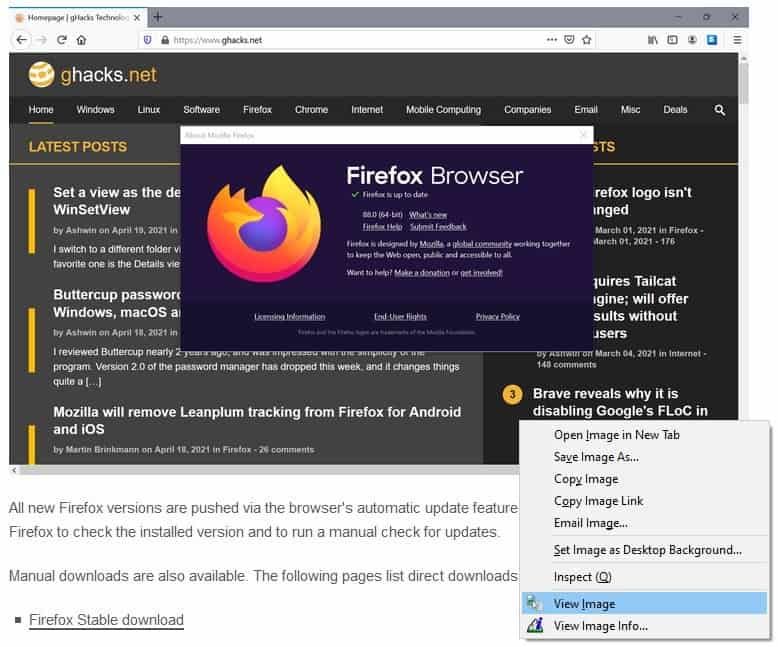Click the browser Back arrow
778x647 pixels.
[21, 40]
